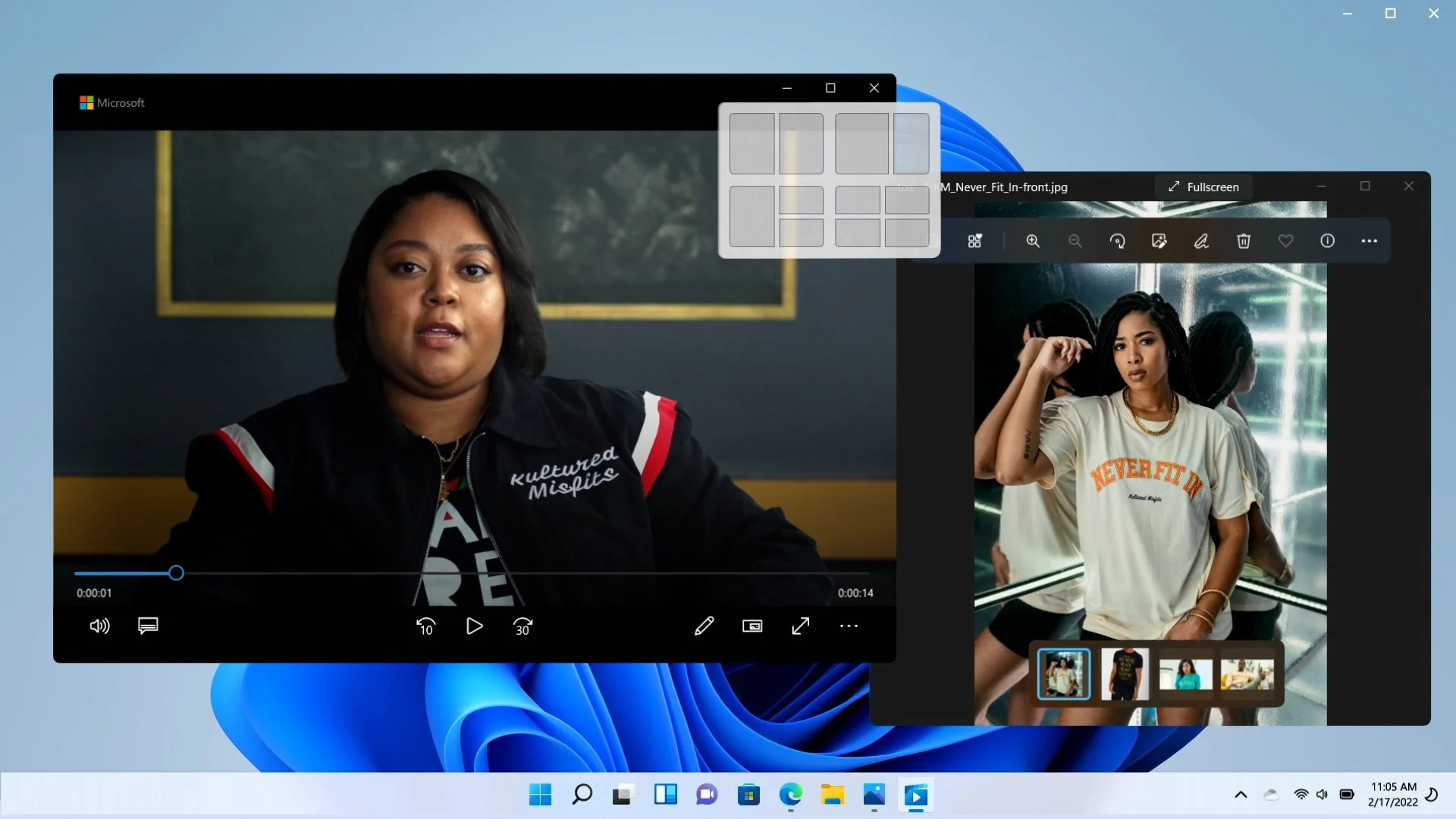Rotate the photo
Viewport: 1456px width, 819px height.
(x=1117, y=241)
